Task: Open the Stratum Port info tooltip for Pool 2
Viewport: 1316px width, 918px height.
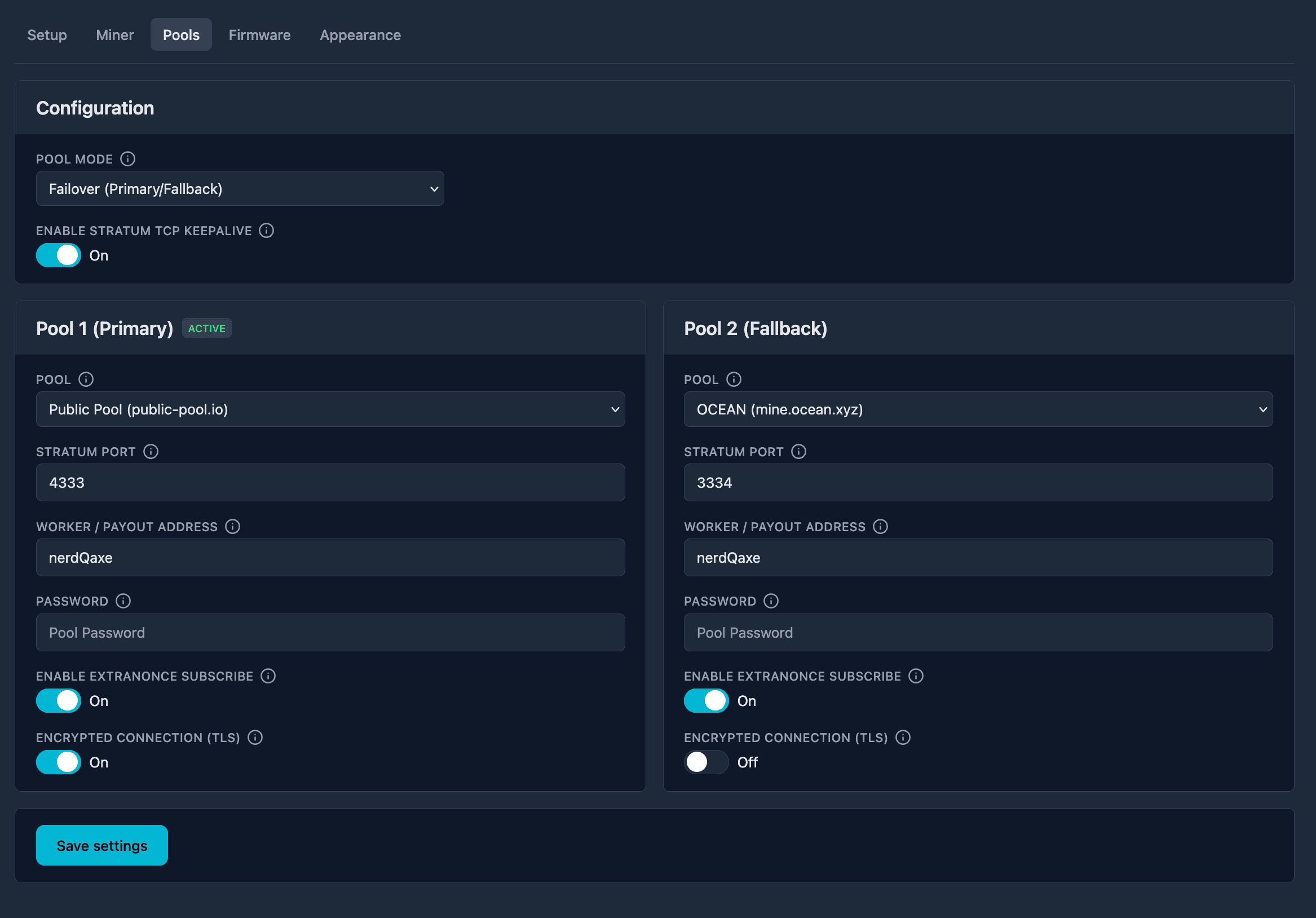Action: pos(798,452)
